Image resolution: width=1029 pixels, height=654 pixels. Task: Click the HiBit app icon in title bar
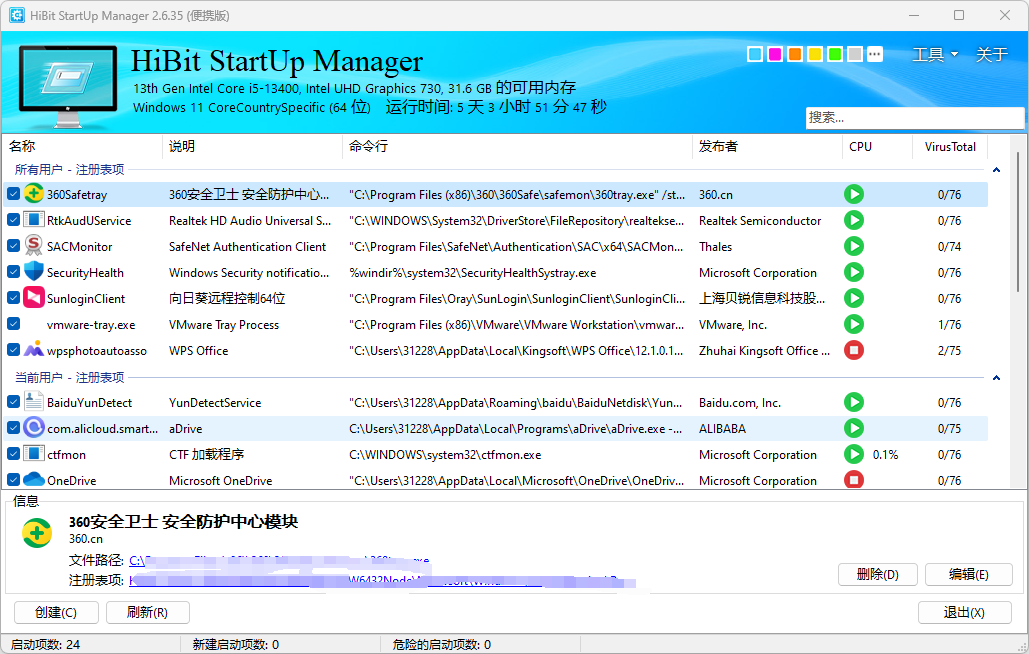tap(17, 15)
